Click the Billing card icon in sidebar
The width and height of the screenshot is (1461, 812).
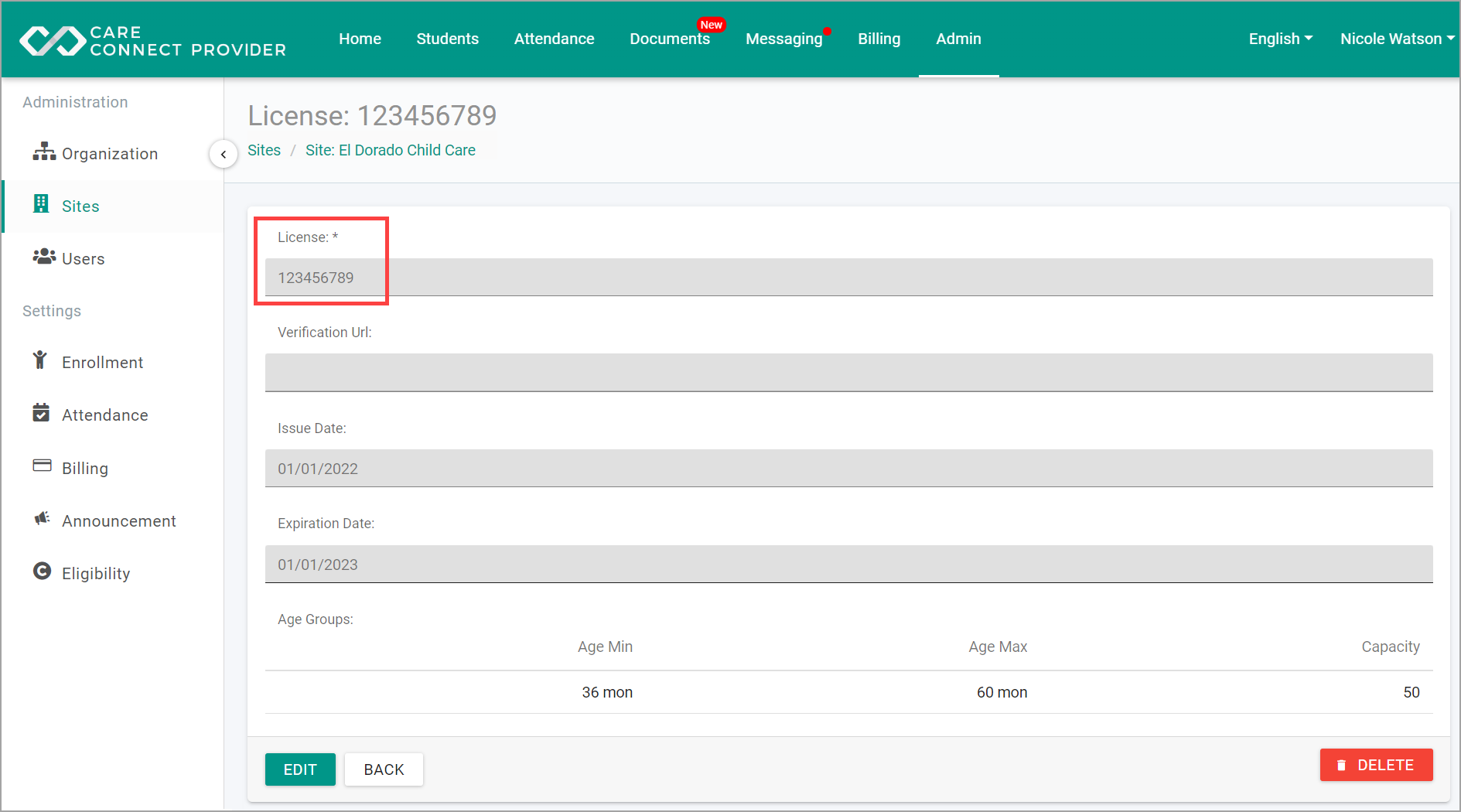click(x=42, y=466)
